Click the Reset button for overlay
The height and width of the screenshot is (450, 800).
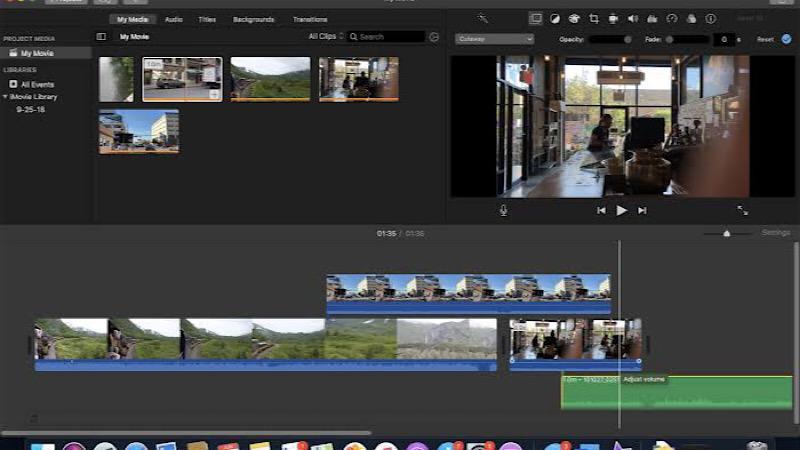tap(765, 39)
